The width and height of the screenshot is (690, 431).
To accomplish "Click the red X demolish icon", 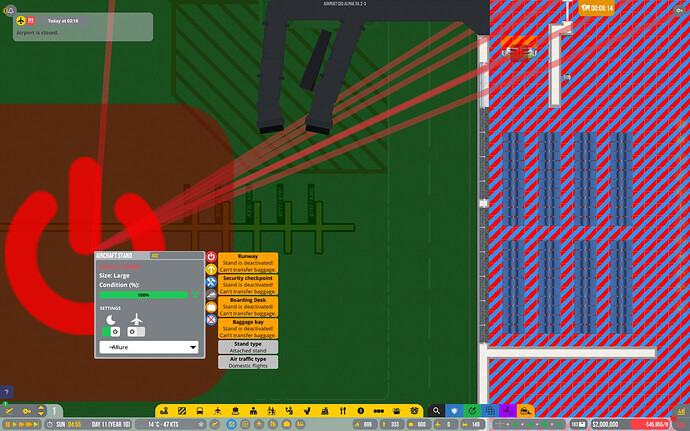I will click(x=211, y=321).
